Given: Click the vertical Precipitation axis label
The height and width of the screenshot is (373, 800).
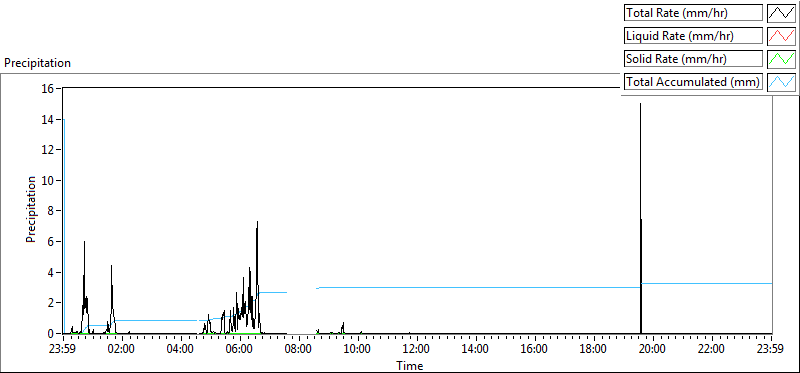Looking at the screenshot, I should [x=31, y=209].
